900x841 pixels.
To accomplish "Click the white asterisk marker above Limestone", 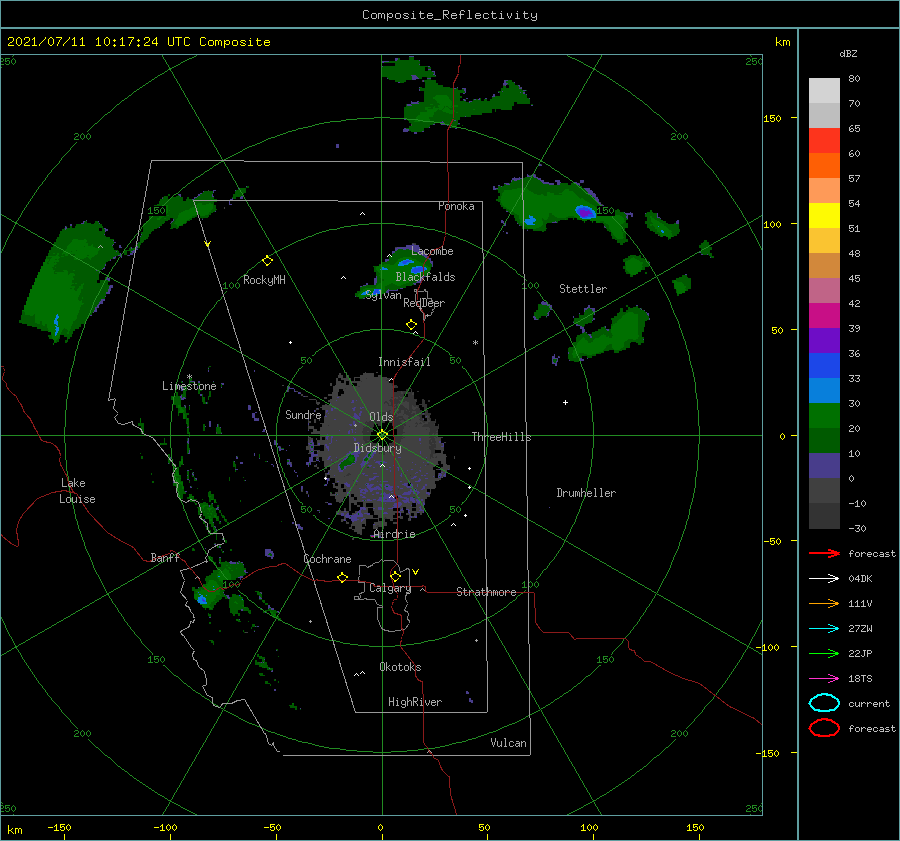I will 189,377.
